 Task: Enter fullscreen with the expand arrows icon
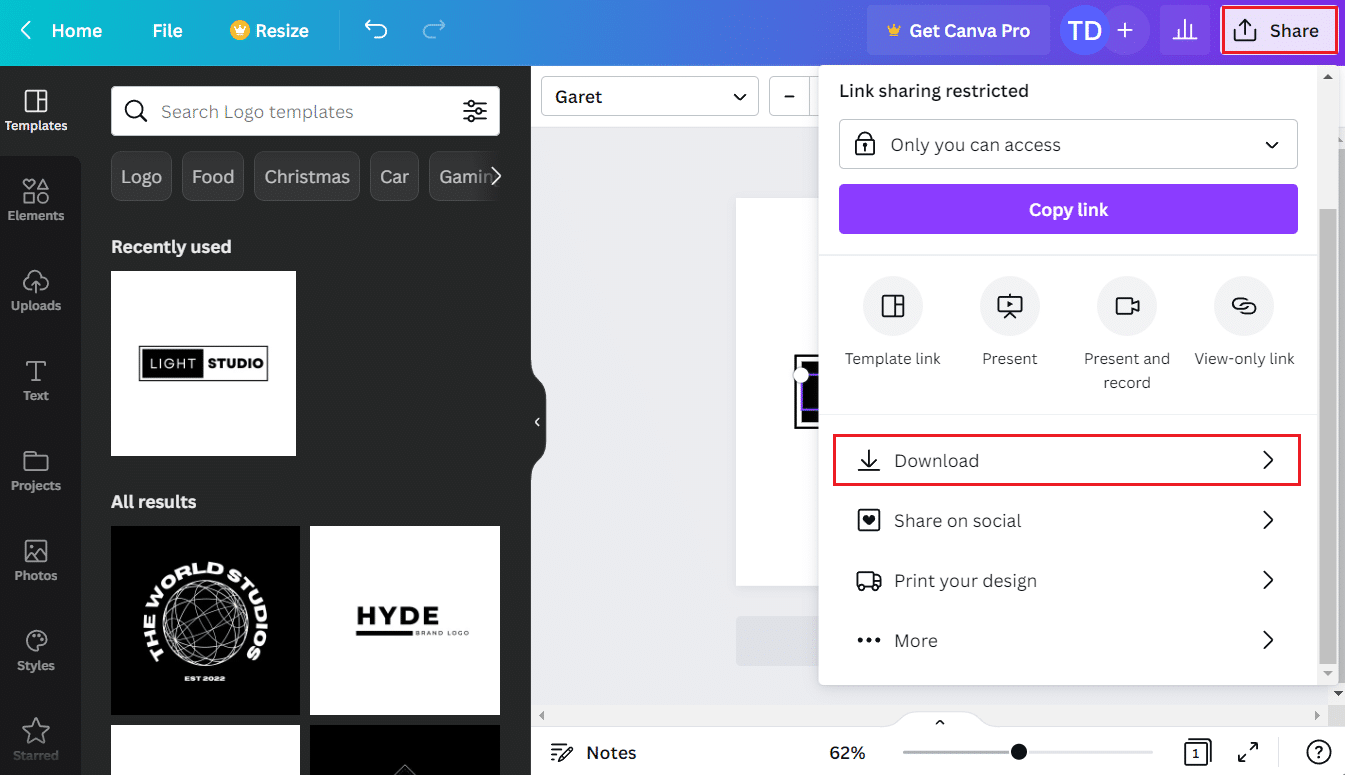click(1248, 752)
